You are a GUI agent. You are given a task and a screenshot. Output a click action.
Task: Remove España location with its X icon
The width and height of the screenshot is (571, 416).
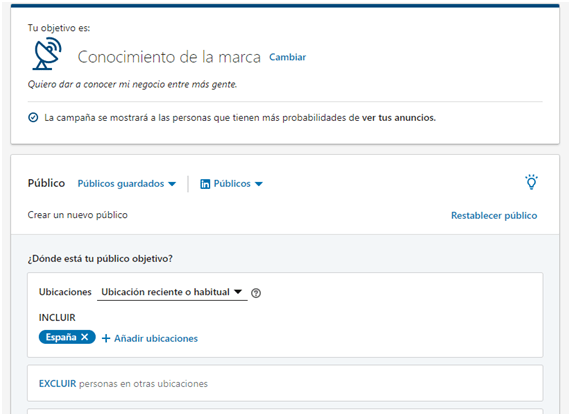pos(84,337)
